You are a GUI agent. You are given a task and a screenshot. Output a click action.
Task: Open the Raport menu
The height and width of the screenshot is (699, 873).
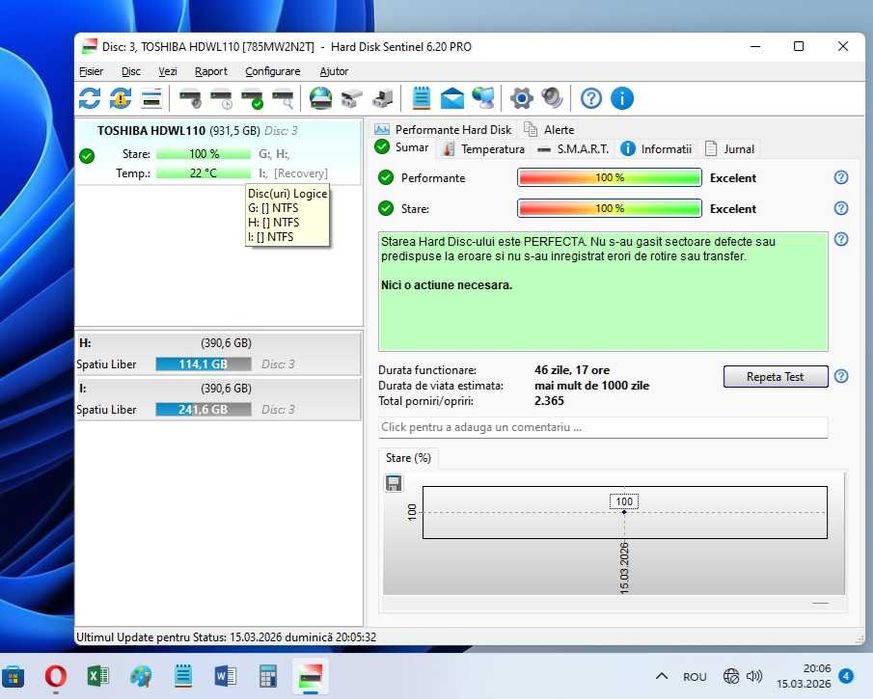[x=211, y=71]
